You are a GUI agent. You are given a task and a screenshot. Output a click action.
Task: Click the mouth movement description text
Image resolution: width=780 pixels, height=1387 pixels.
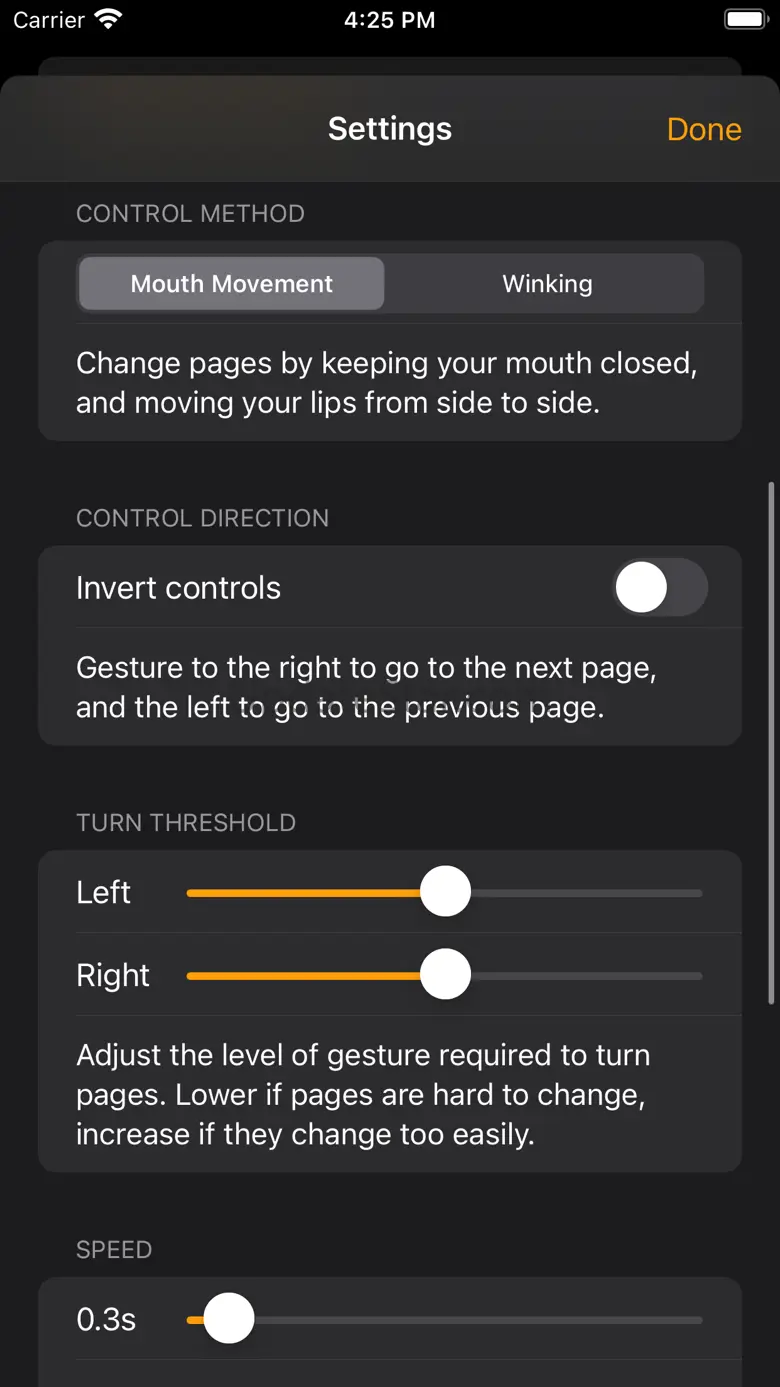pyautogui.click(x=386, y=382)
